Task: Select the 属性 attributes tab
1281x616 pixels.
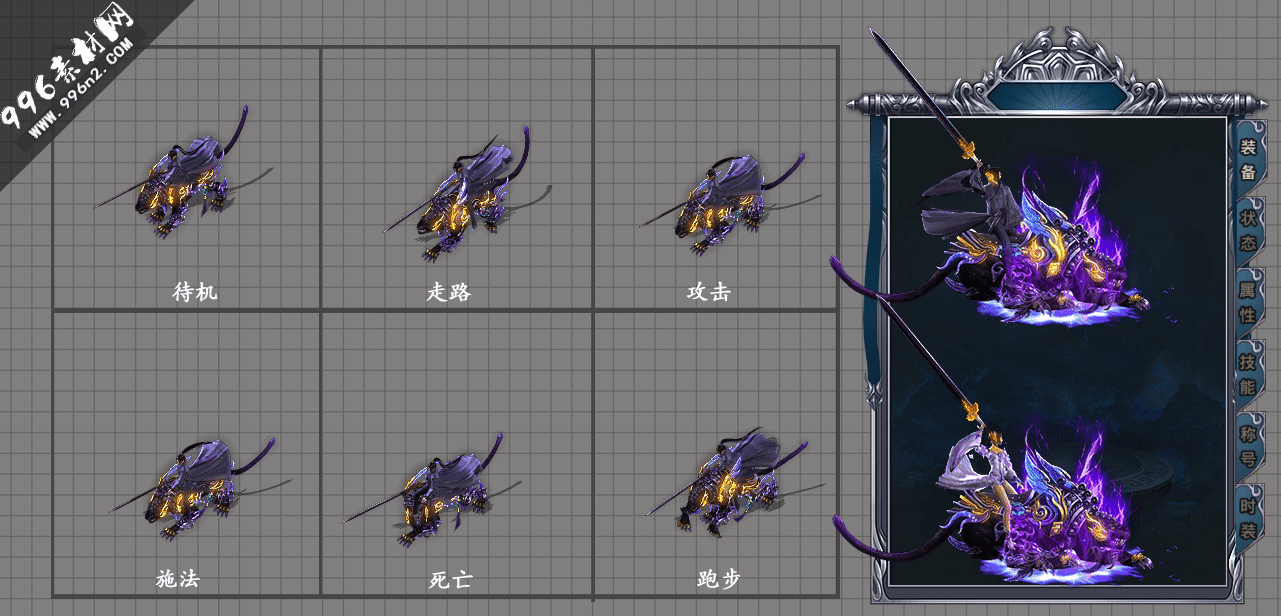Action: (1248, 302)
